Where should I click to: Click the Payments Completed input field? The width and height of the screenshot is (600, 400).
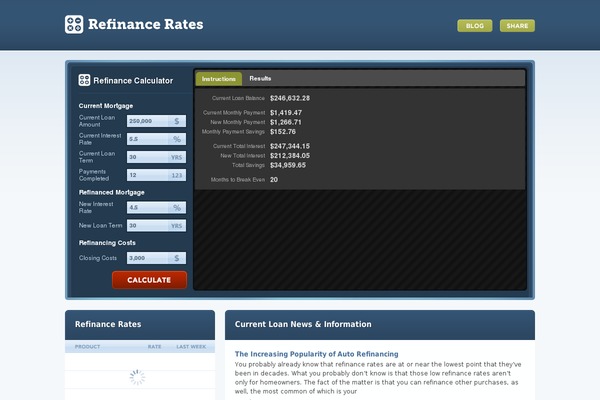[156, 175]
